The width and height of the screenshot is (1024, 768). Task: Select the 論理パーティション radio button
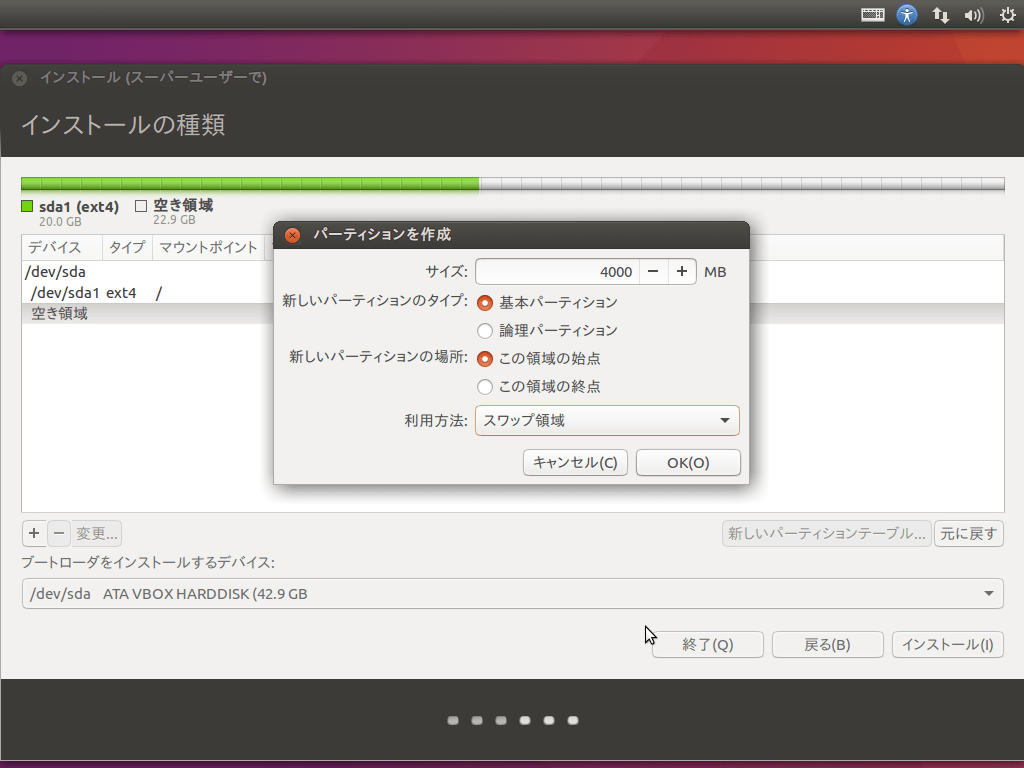[x=485, y=330]
